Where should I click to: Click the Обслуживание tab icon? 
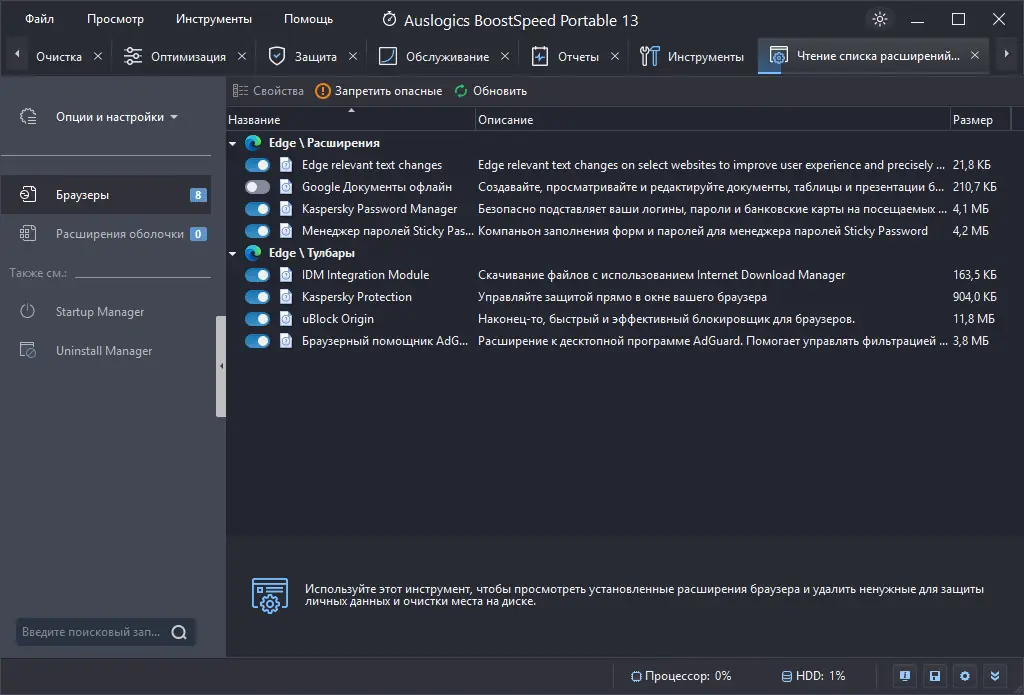(x=388, y=56)
